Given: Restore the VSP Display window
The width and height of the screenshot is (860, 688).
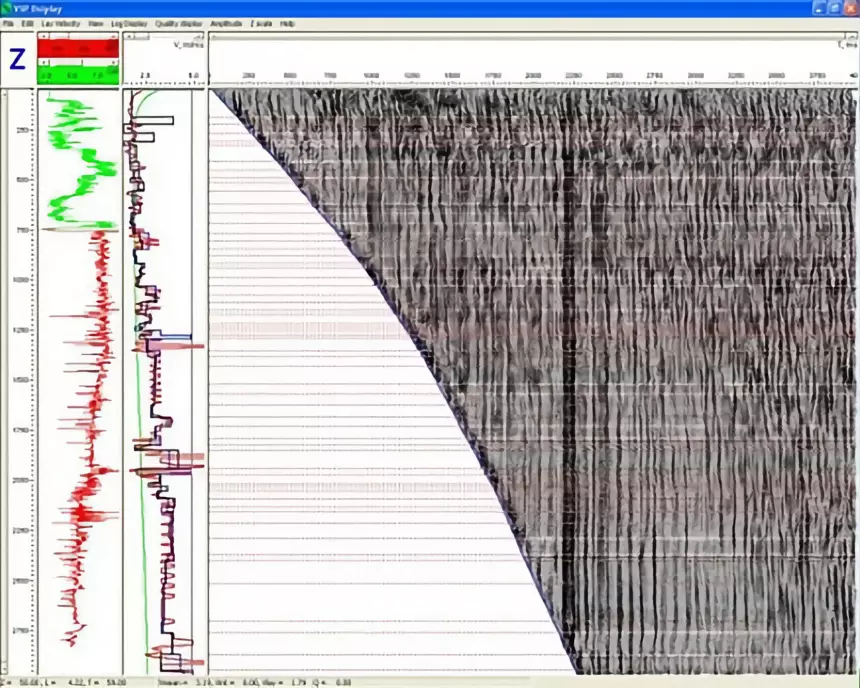Looking at the screenshot, I should click(x=834, y=9).
